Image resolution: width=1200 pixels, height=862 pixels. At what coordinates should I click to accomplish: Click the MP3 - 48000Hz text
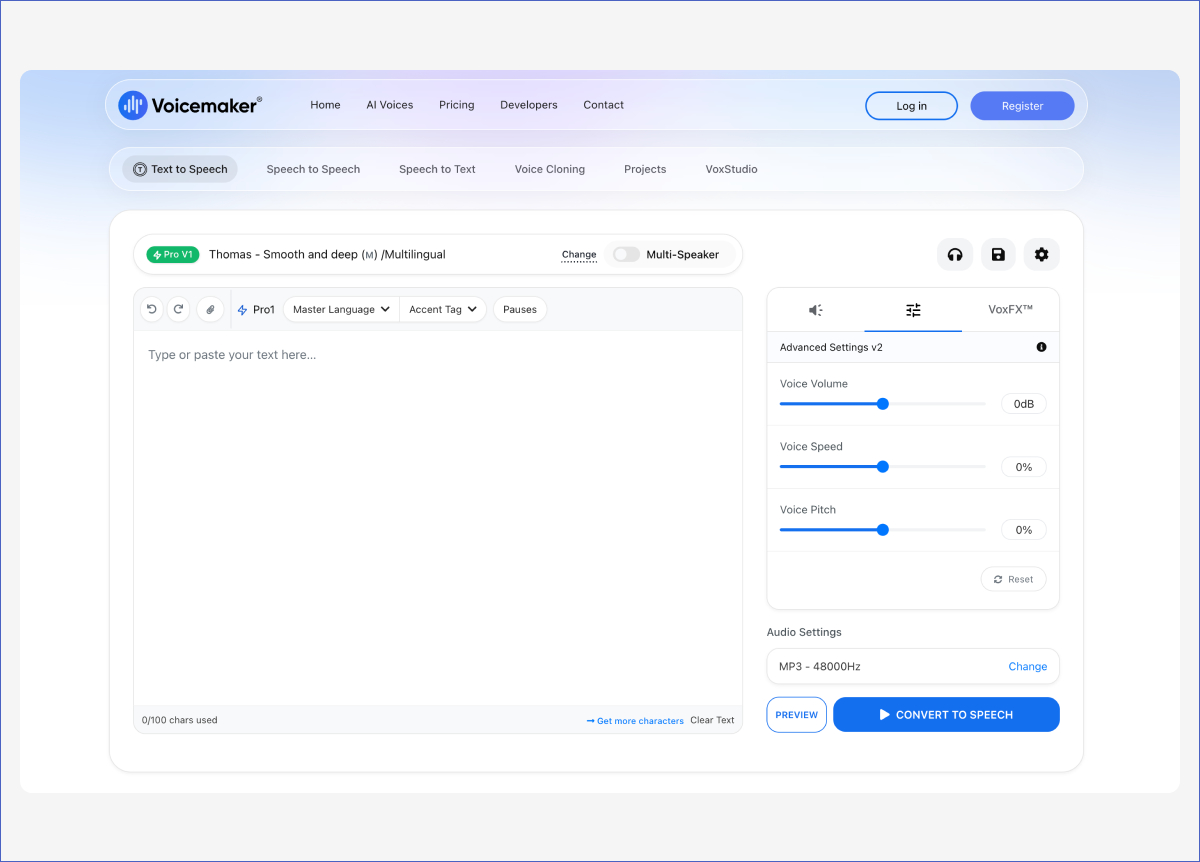point(819,667)
